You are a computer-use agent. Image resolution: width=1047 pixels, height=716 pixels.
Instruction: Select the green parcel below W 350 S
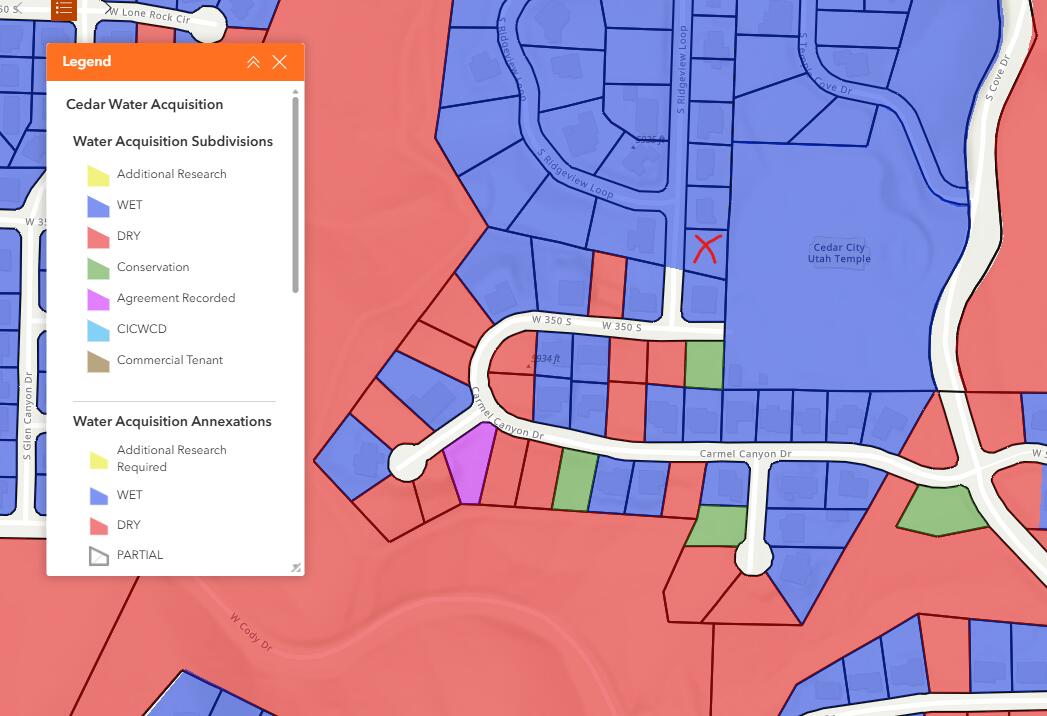point(704,364)
